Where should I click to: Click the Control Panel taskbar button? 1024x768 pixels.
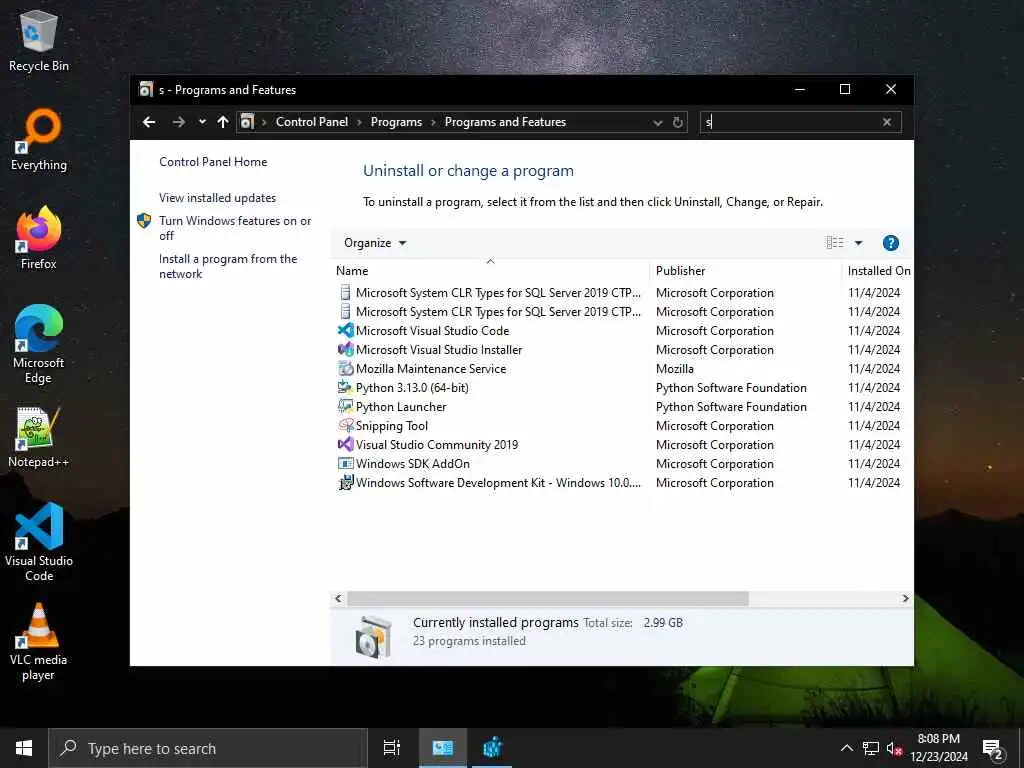(x=442, y=748)
